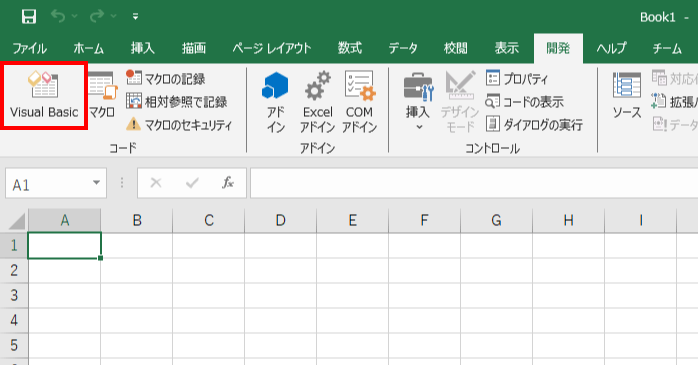This screenshot has width=698, height=365.
Task: Switch to the ヘルプ (Help) tab
Action: click(x=611, y=48)
